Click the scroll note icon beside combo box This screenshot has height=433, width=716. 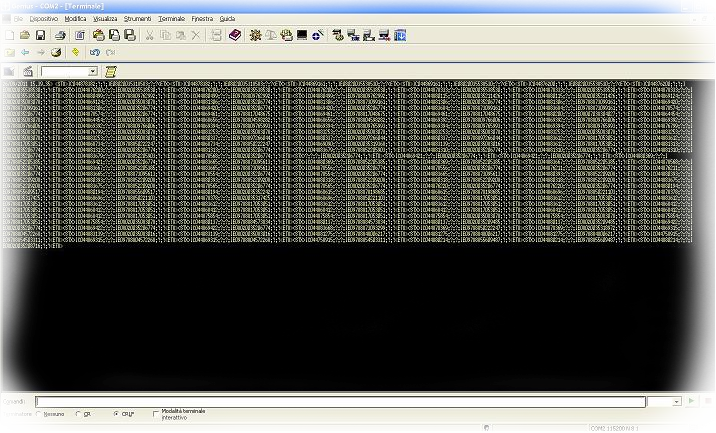(x=112, y=71)
